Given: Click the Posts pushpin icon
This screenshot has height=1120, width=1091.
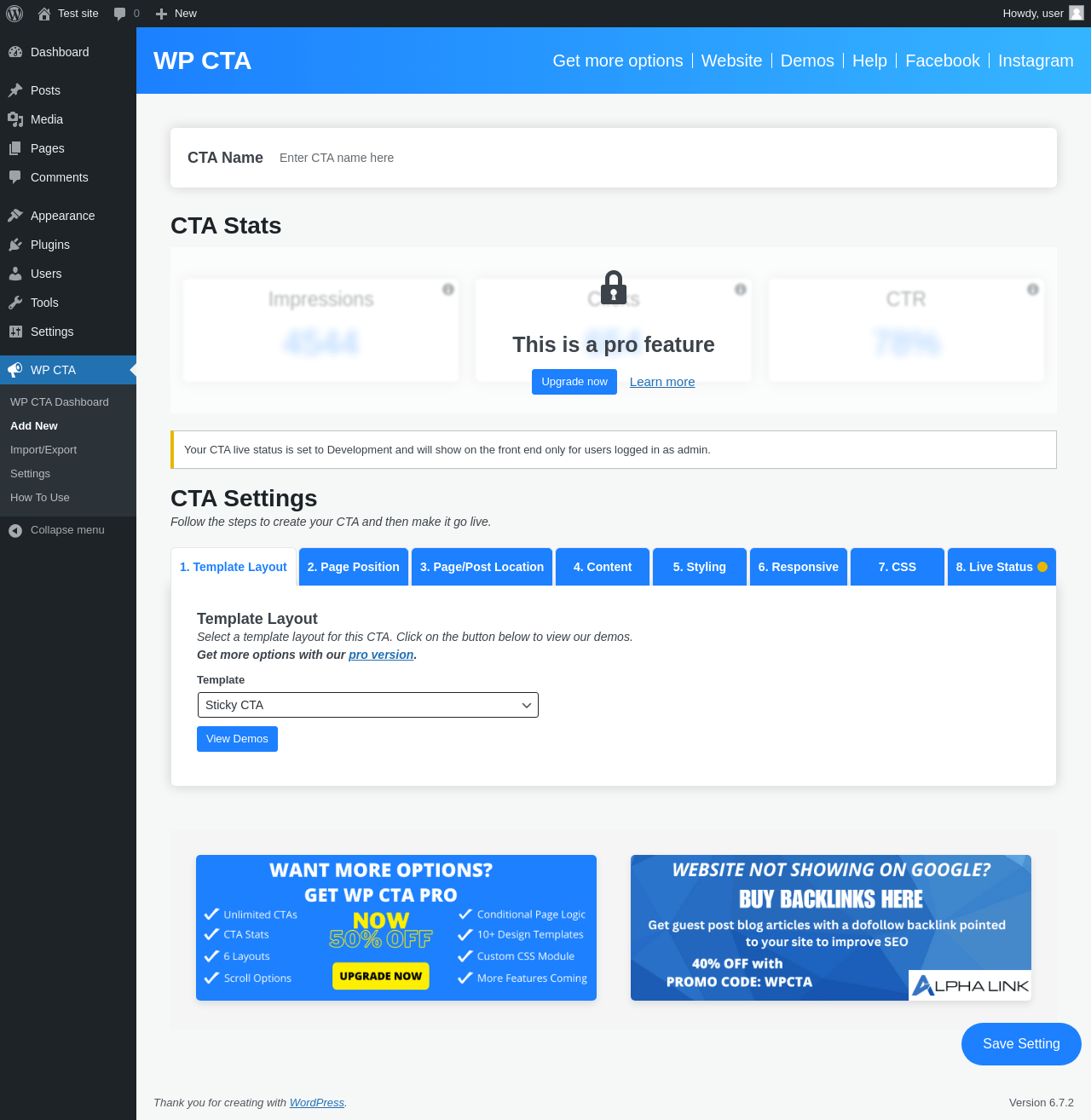Looking at the screenshot, I should point(15,90).
